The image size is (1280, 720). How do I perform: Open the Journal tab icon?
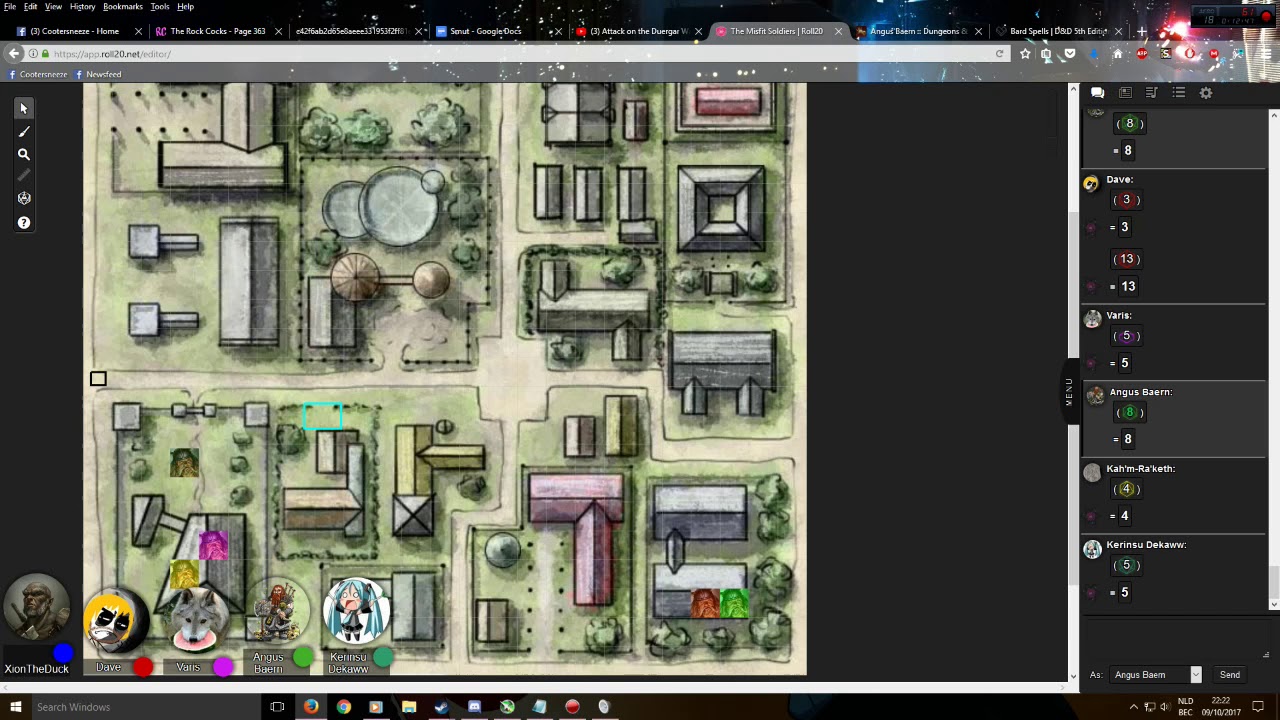pos(1125,92)
